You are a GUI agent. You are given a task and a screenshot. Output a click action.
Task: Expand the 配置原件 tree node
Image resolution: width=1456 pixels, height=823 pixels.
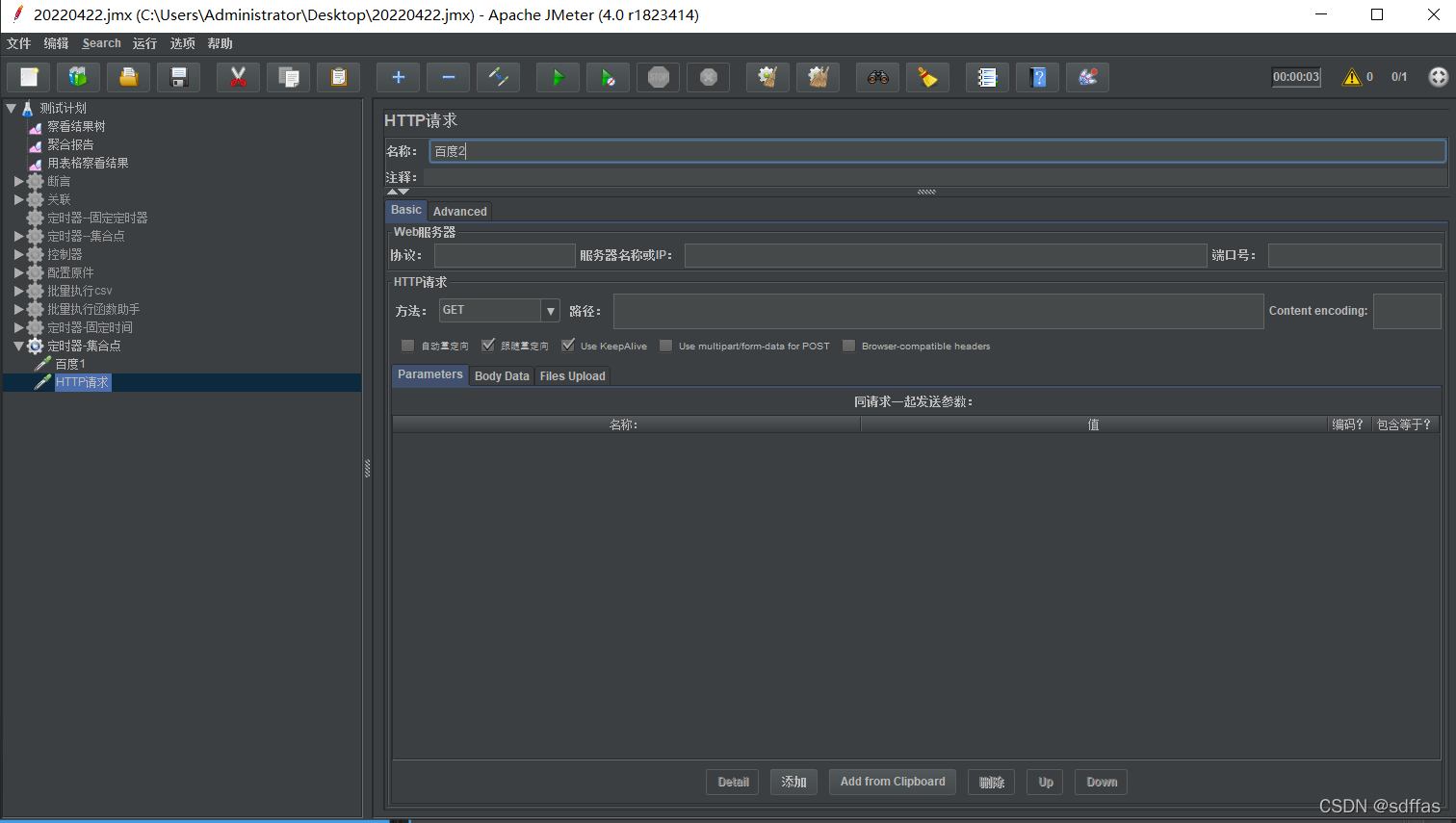click(x=18, y=272)
